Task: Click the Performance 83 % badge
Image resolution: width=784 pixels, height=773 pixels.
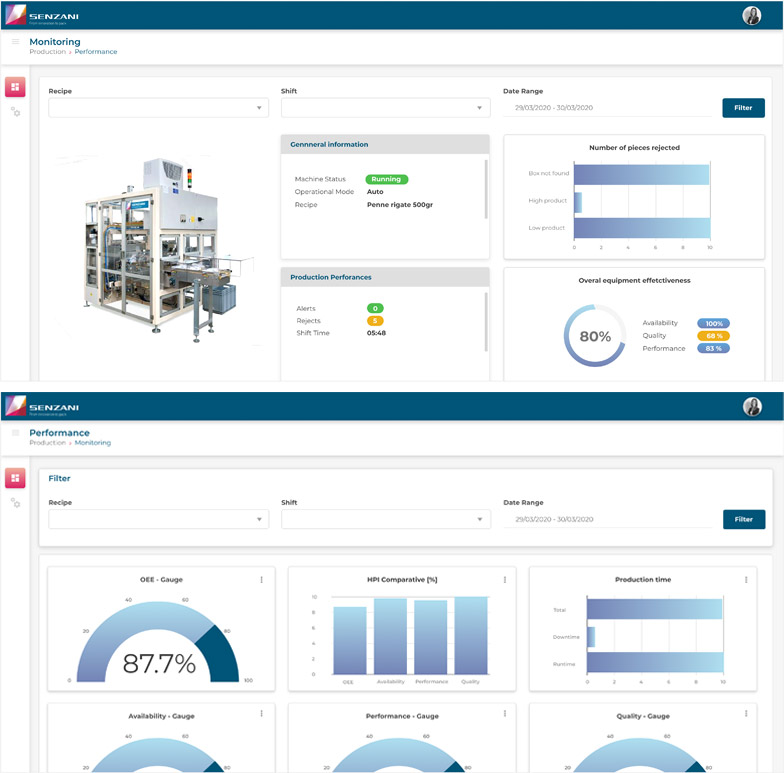Action: tap(714, 348)
